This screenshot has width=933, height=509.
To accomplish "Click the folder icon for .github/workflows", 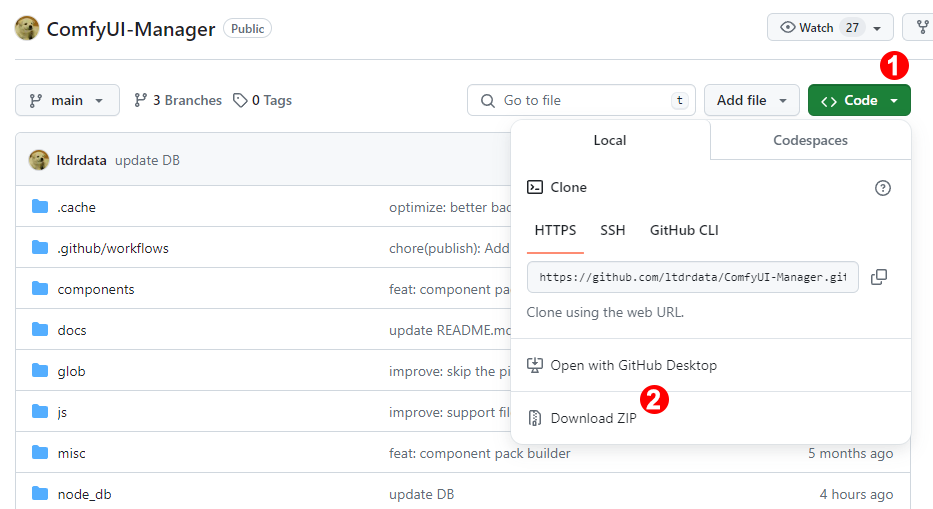I will (40, 247).
